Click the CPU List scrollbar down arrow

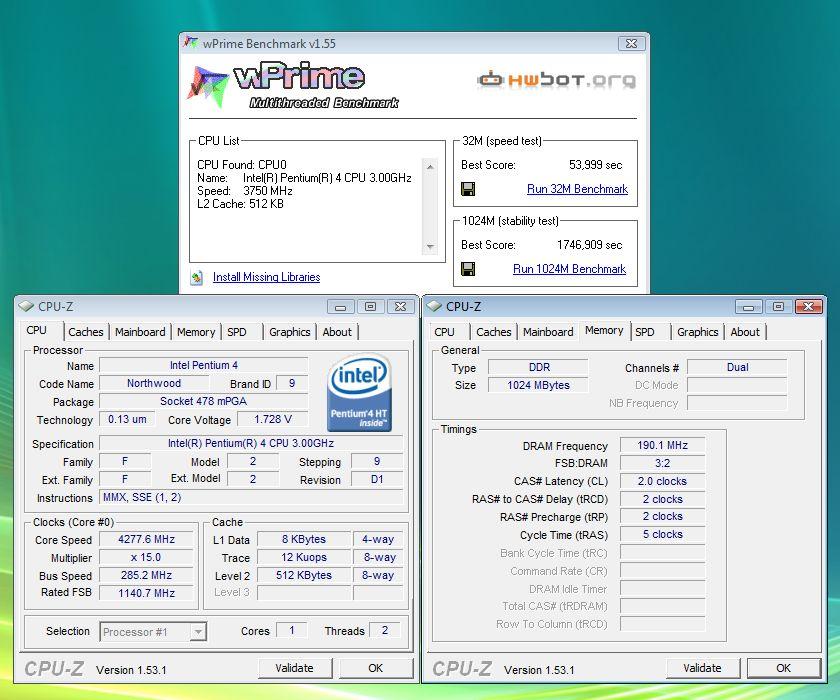(430, 246)
